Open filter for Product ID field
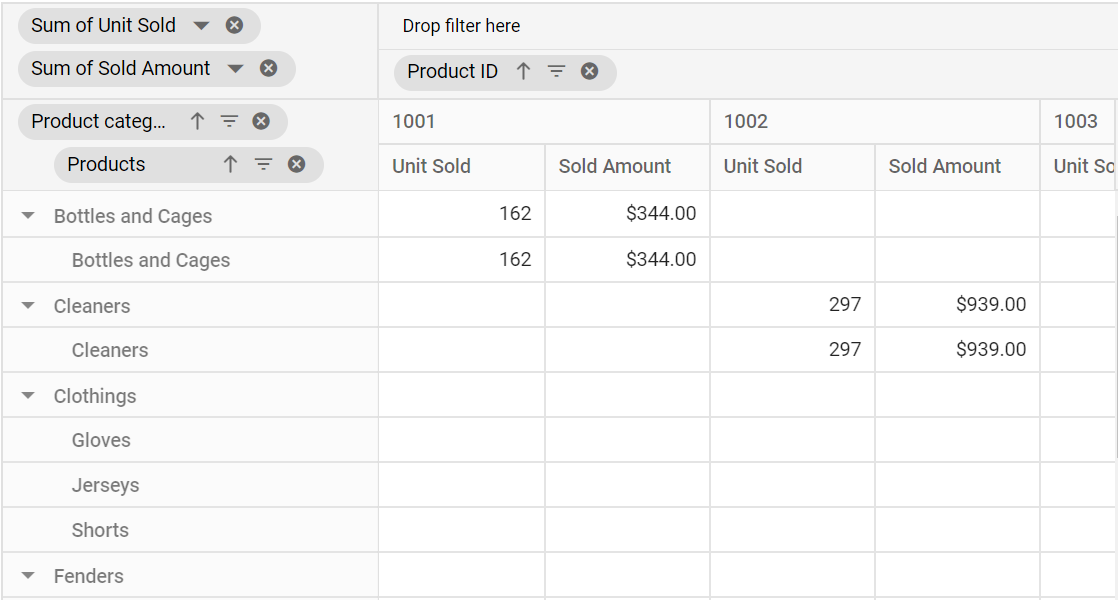Image resolution: width=1118 pixels, height=600 pixels. pyautogui.click(x=556, y=71)
